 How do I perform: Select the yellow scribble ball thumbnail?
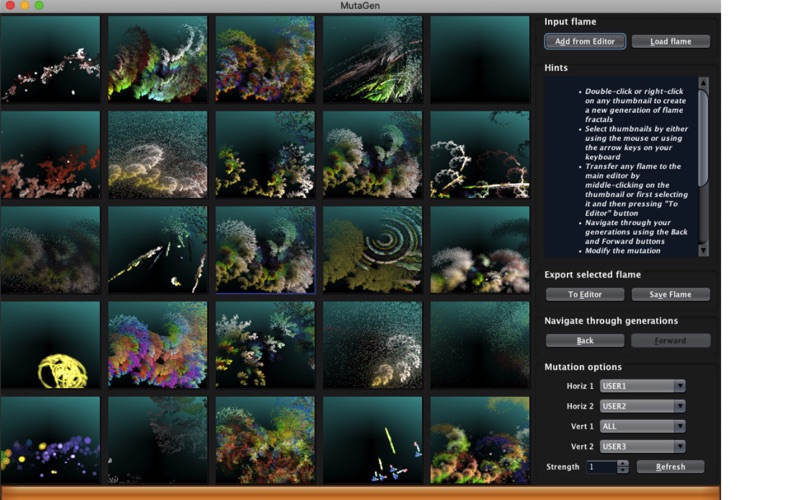[x=50, y=345]
